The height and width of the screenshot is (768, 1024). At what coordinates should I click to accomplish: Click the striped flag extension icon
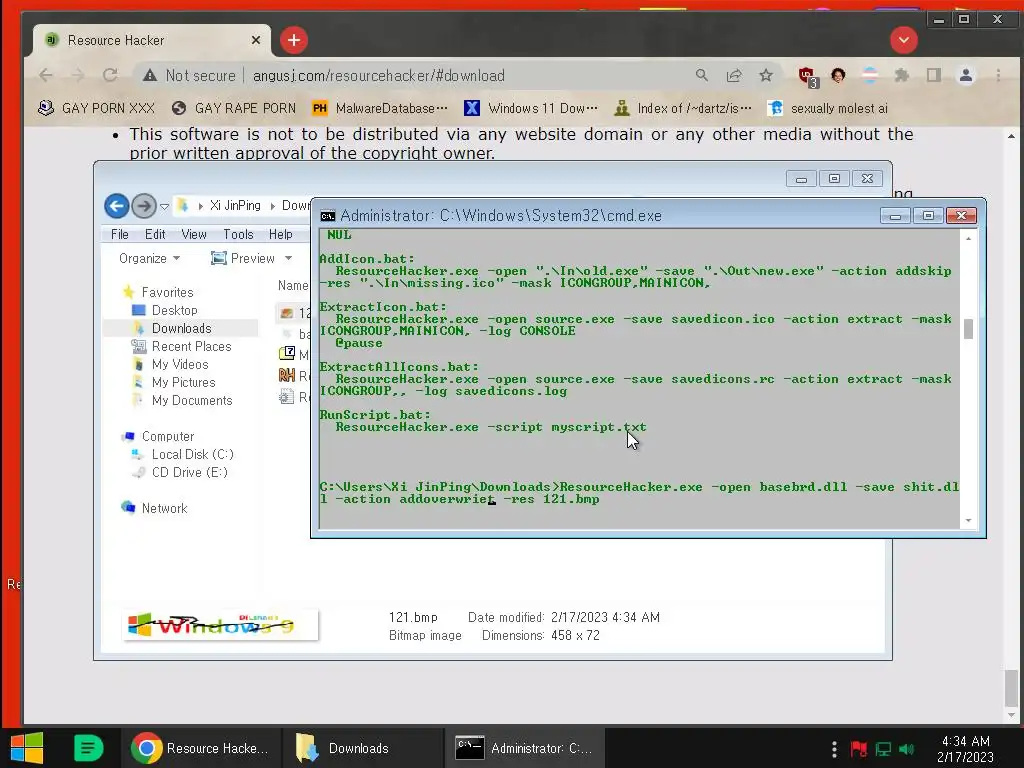tap(870, 76)
